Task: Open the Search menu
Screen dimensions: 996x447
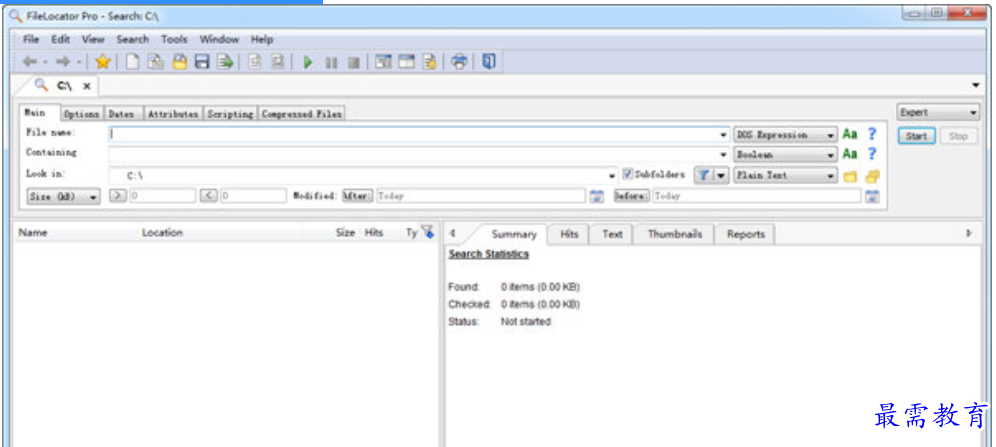Action: click(x=132, y=39)
